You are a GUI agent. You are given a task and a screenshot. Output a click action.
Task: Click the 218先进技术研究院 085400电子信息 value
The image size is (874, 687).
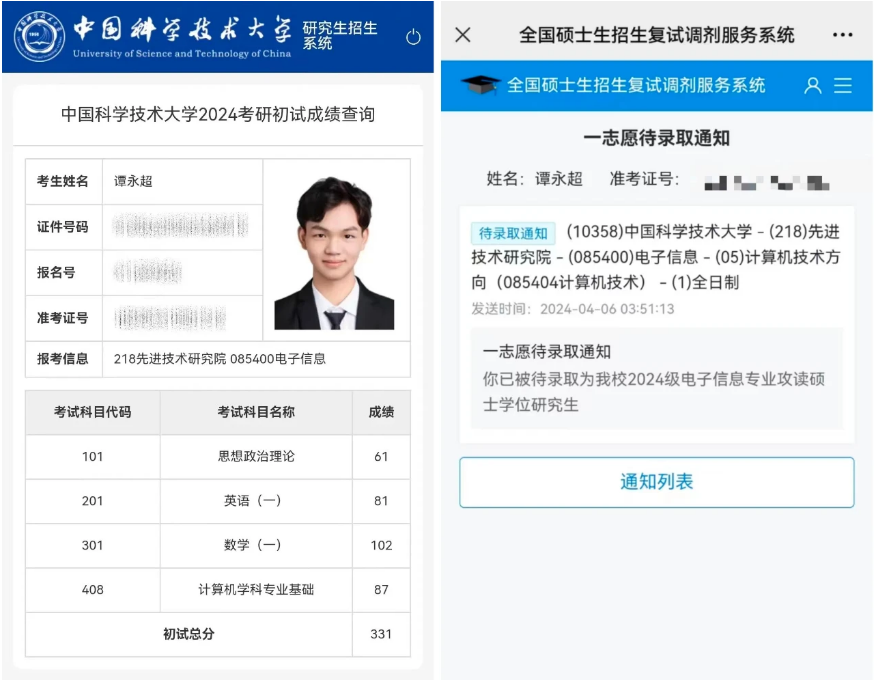[220, 359]
